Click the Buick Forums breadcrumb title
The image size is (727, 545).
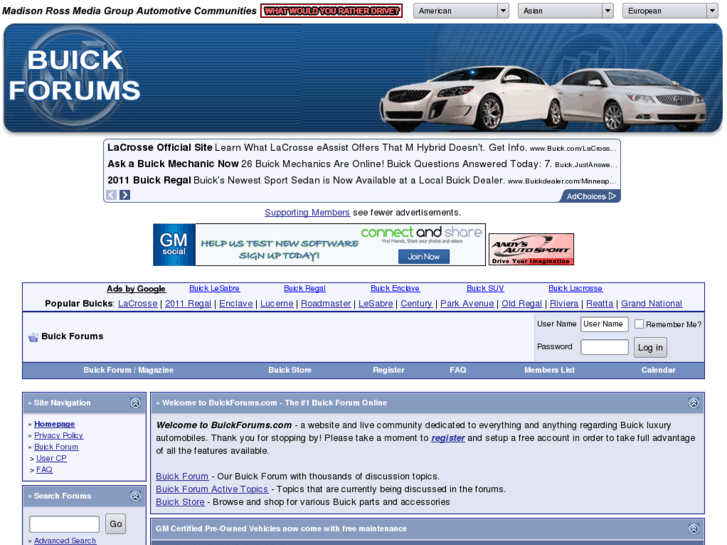[72, 336]
